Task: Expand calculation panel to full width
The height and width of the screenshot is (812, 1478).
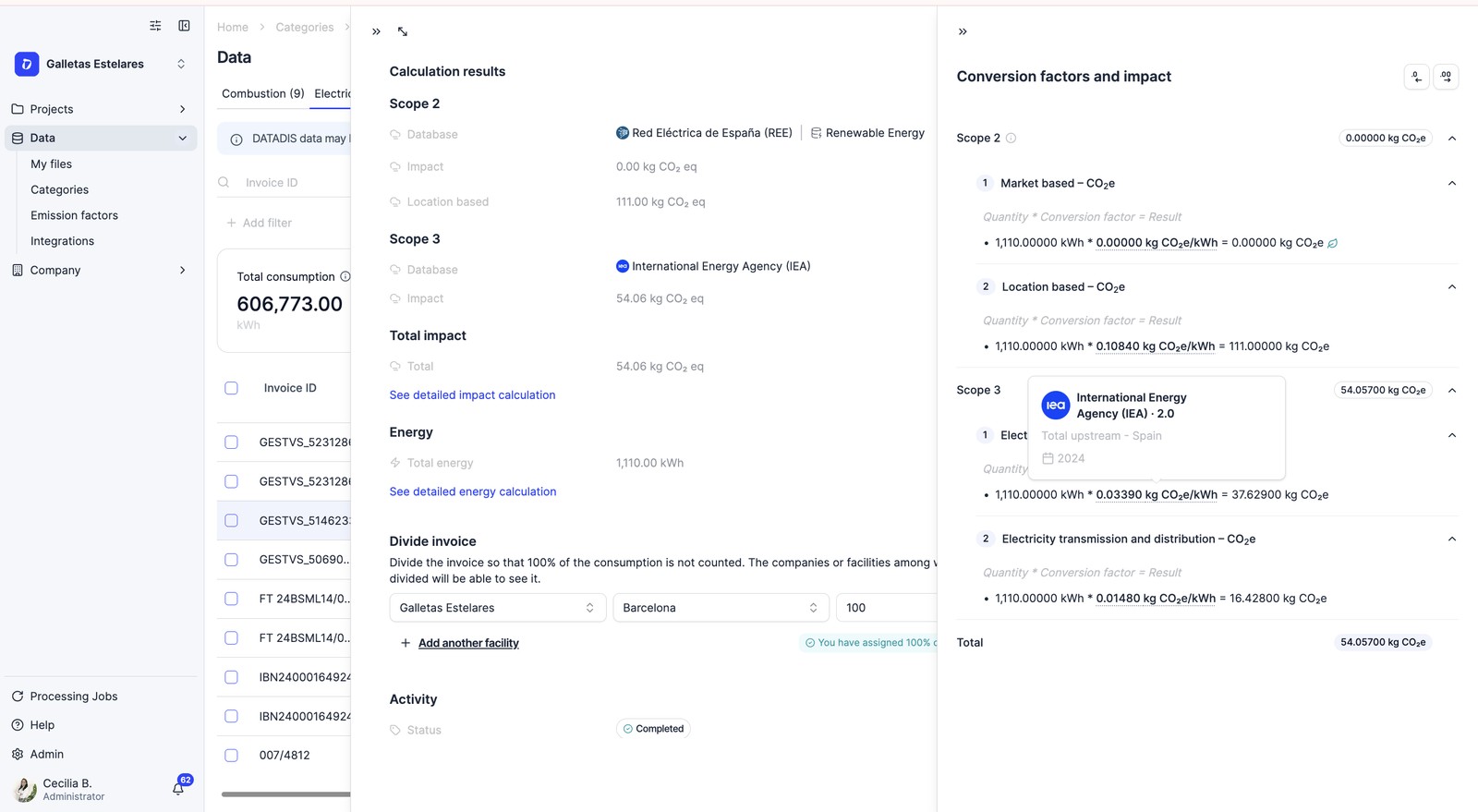Action: click(403, 31)
